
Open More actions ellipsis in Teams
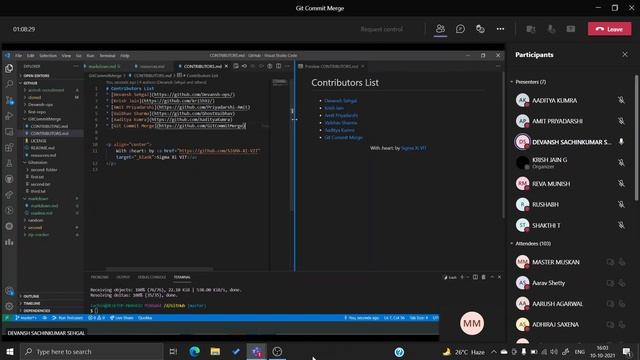500,29
